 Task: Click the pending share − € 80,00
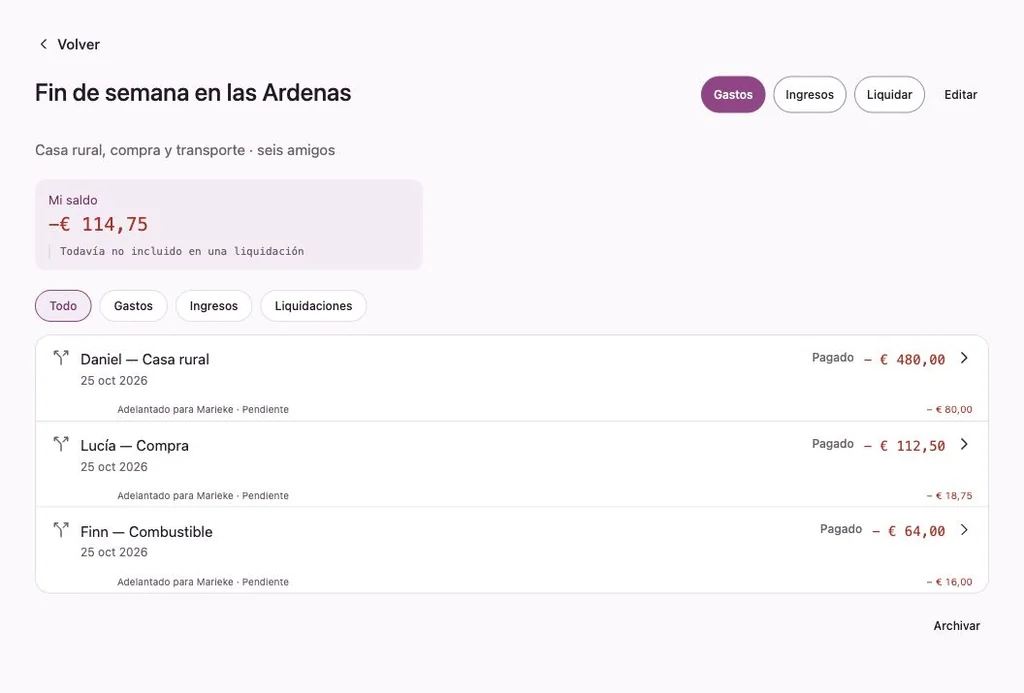tap(950, 410)
